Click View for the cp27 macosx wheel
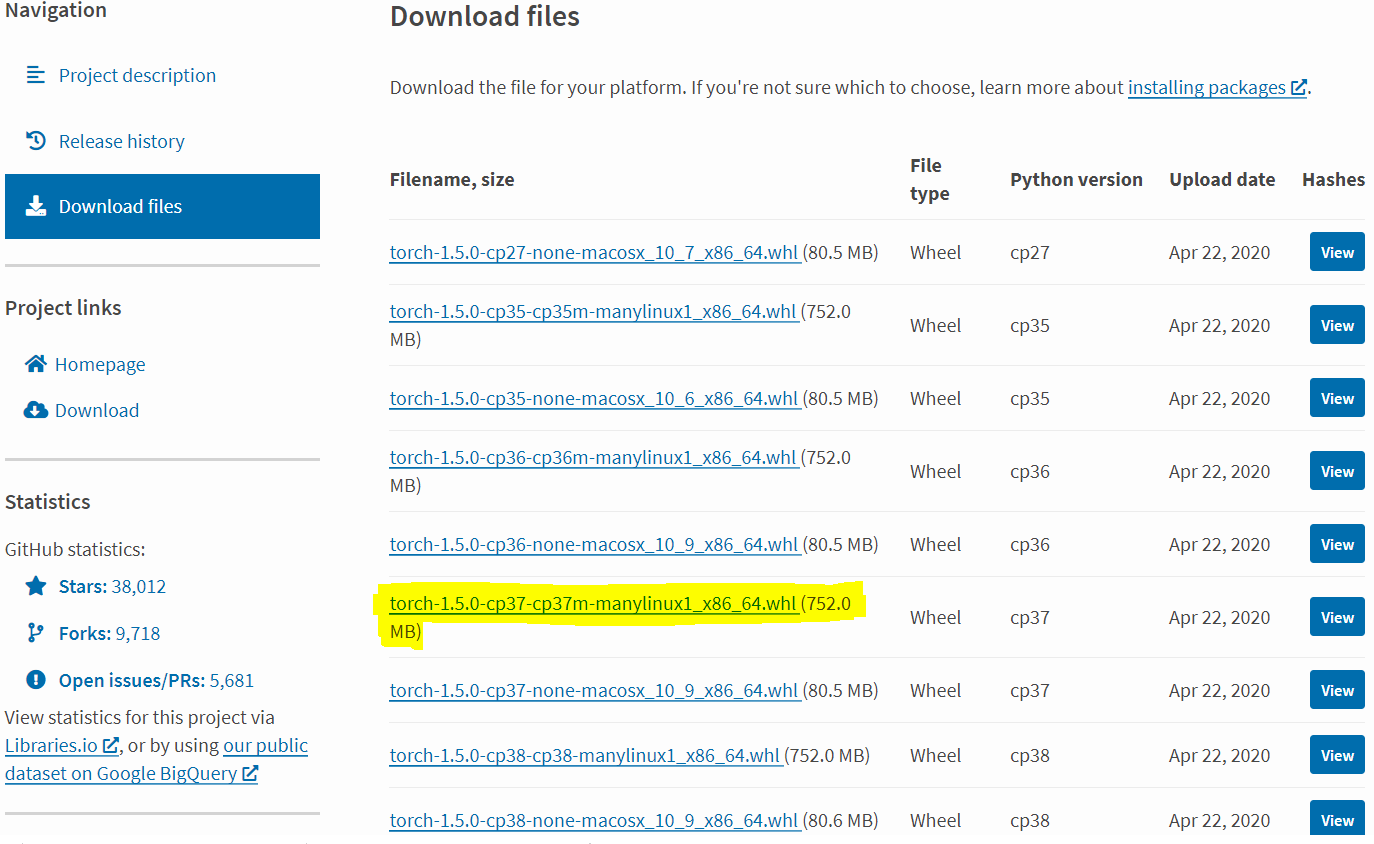 click(1336, 251)
